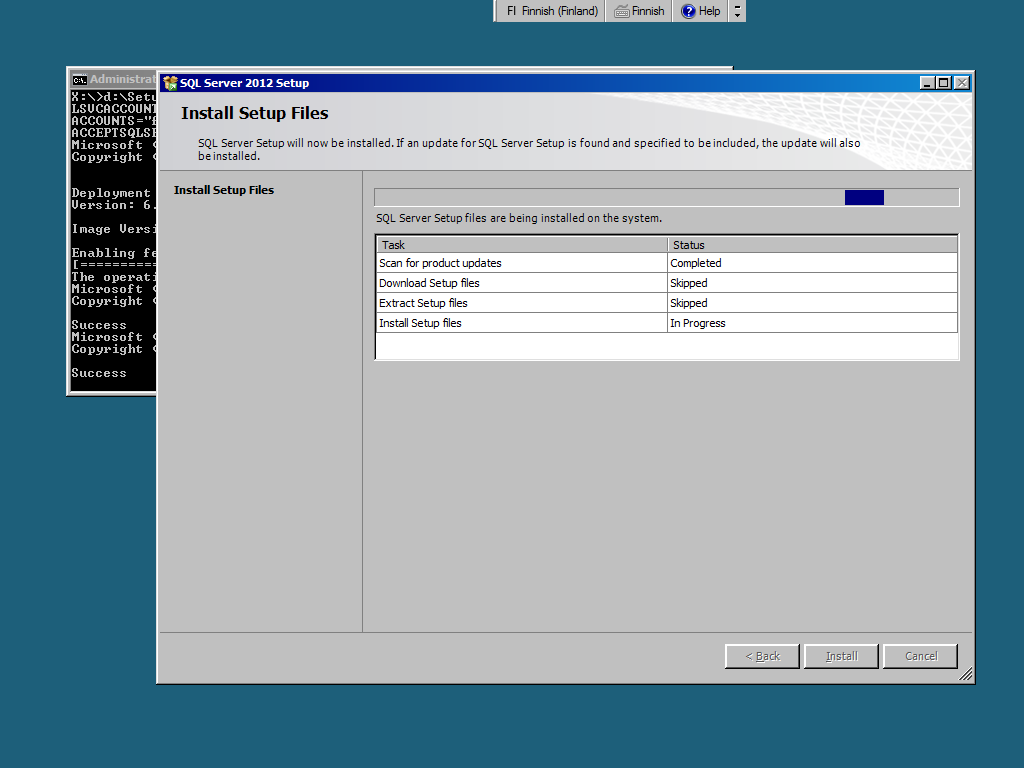
Task: Close the SQL Server 2012 Setup window
Action: pyautogui.click(x=961, y=83)
